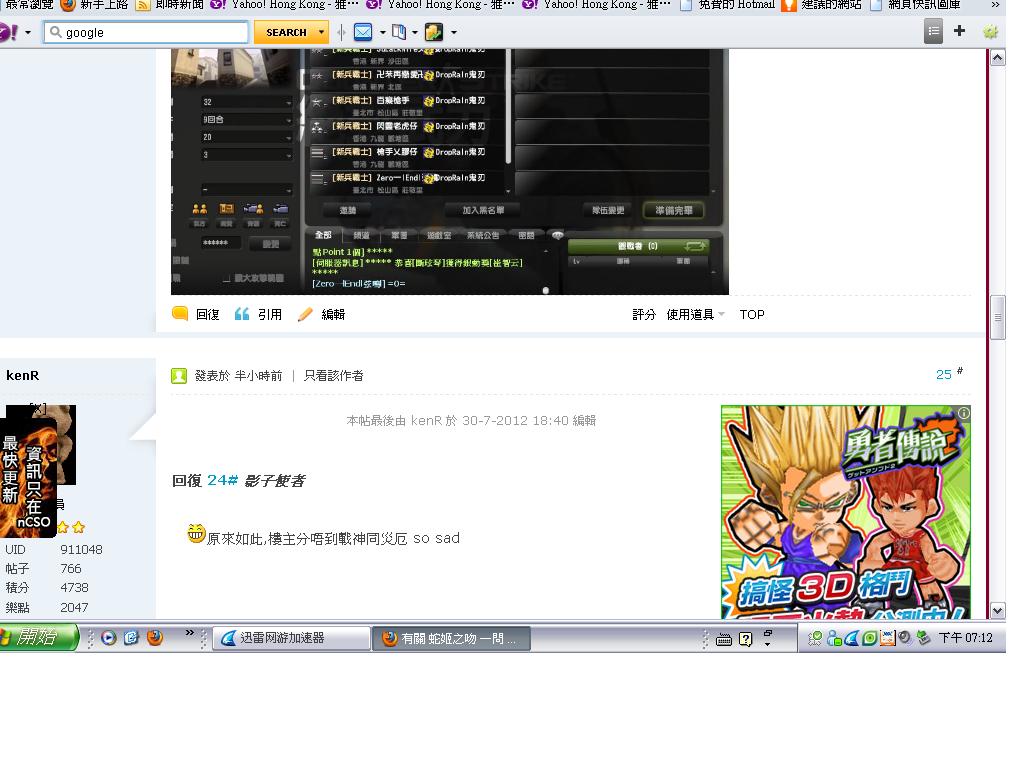Open the mail icon dropdown arrow

point(383,32)
